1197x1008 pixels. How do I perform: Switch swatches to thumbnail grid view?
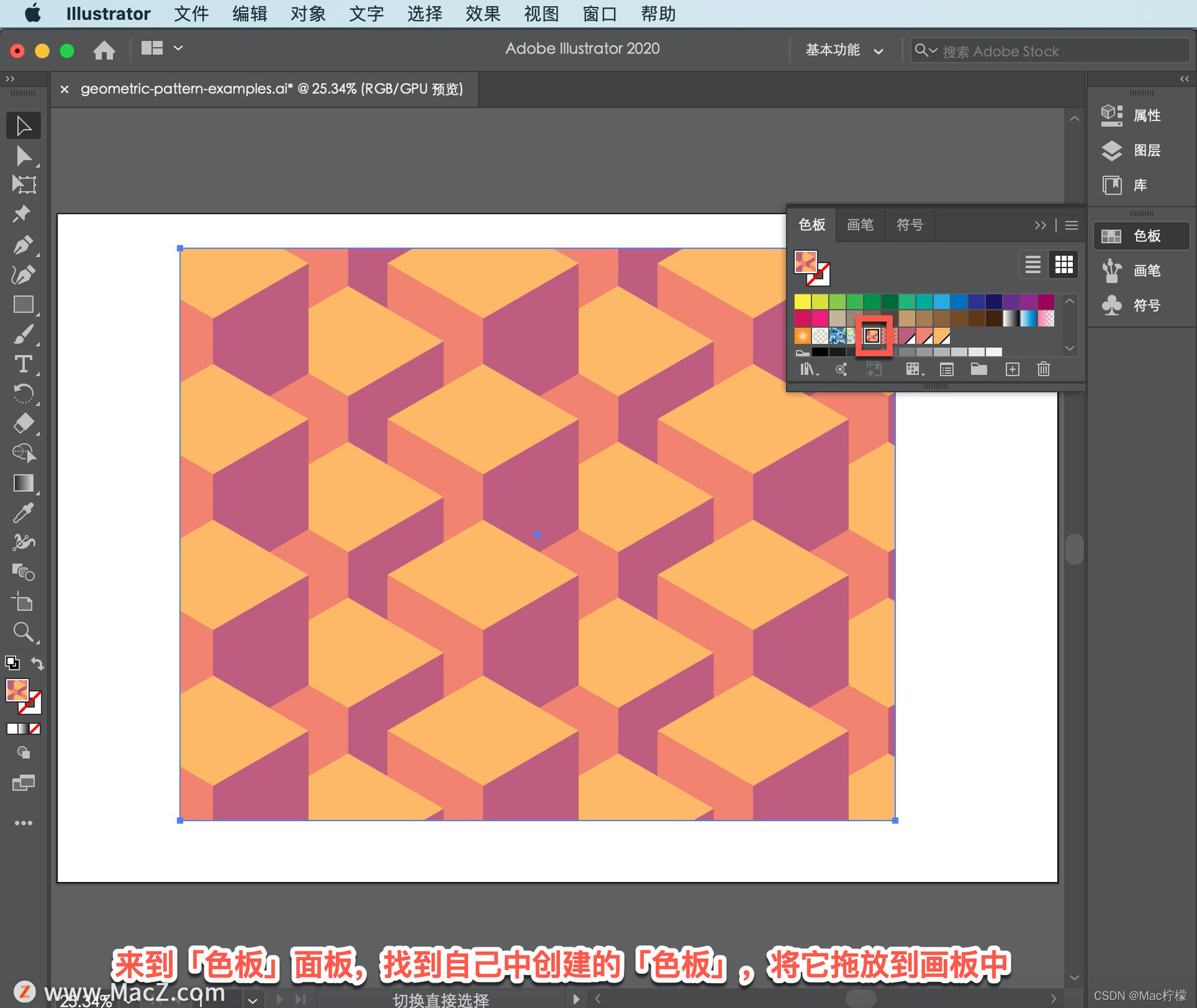(x=1064, y=264)
